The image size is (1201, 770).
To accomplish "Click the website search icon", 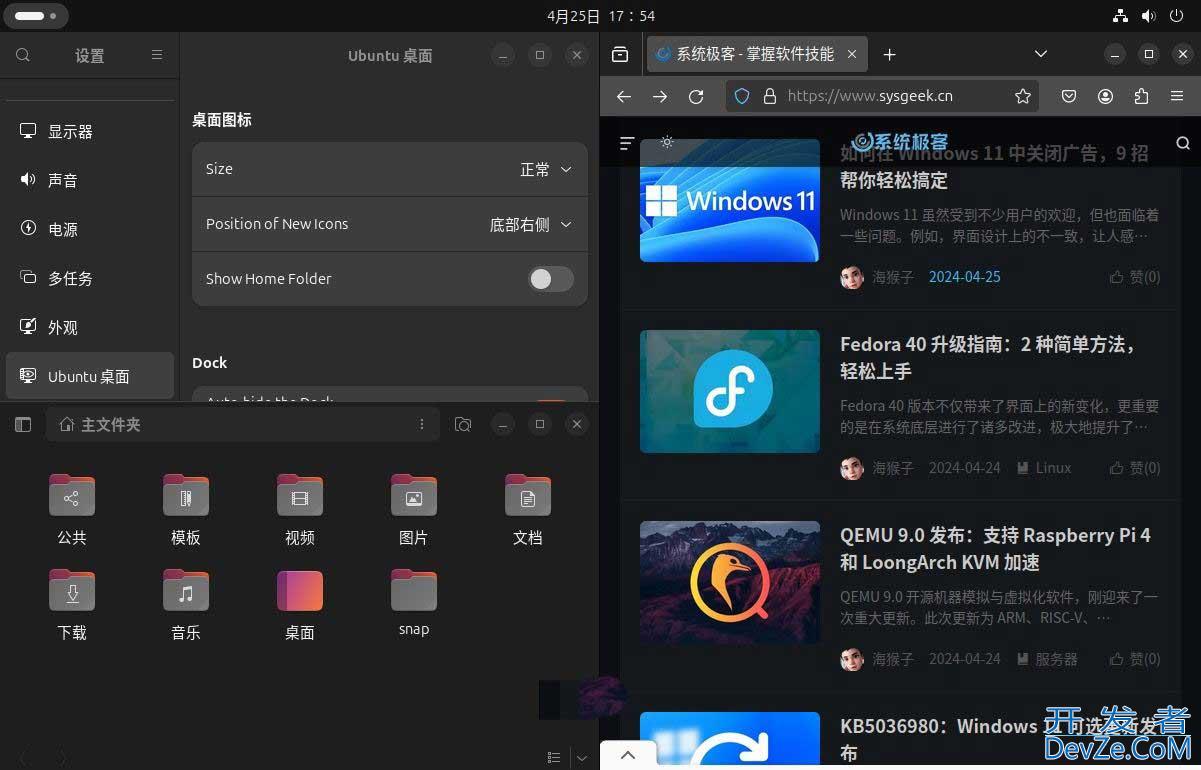I will 1183,143.
